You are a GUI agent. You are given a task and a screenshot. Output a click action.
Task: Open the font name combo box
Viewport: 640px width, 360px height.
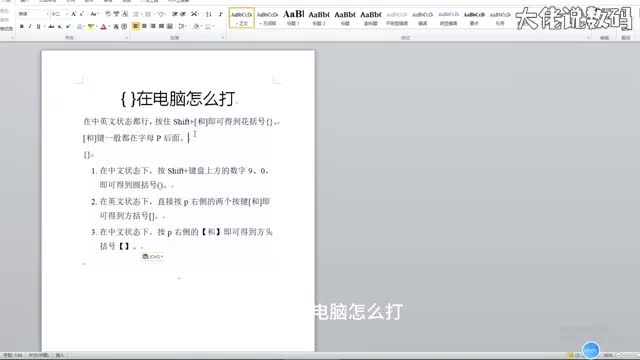33,14
